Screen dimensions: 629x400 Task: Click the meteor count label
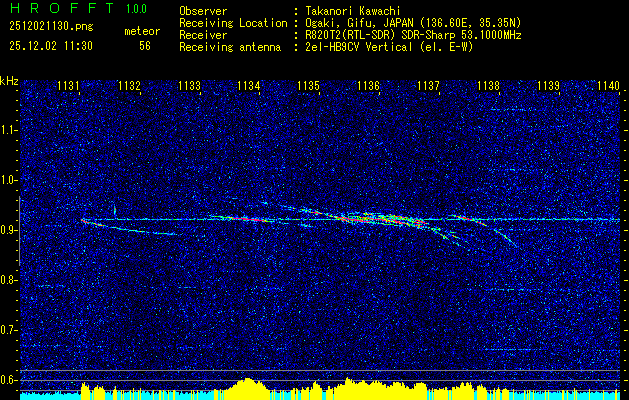click(x=142, y=31)
